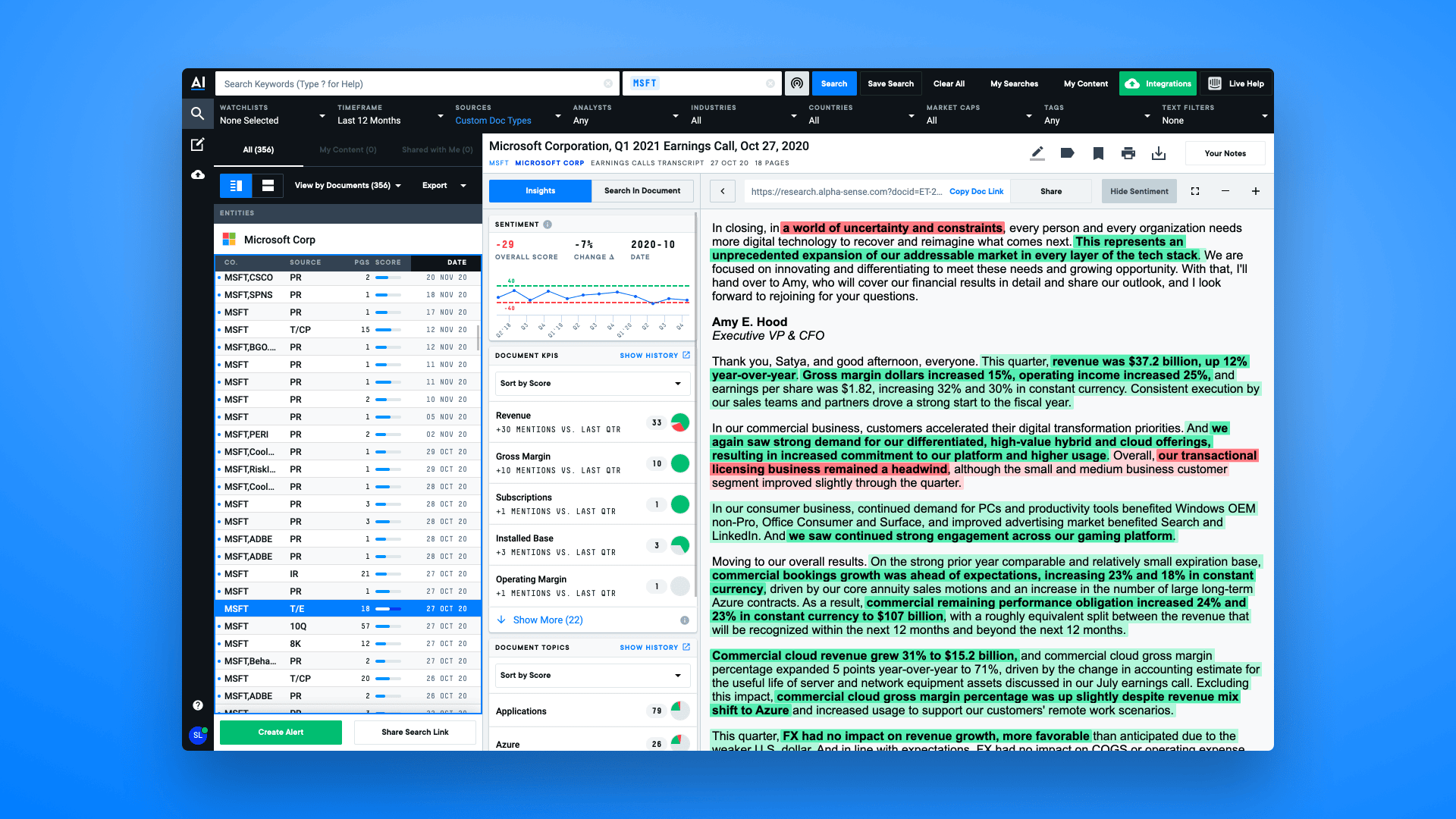
Task: Select the search magnifier in the left sidebar
Action: click(x=197, y=113)
